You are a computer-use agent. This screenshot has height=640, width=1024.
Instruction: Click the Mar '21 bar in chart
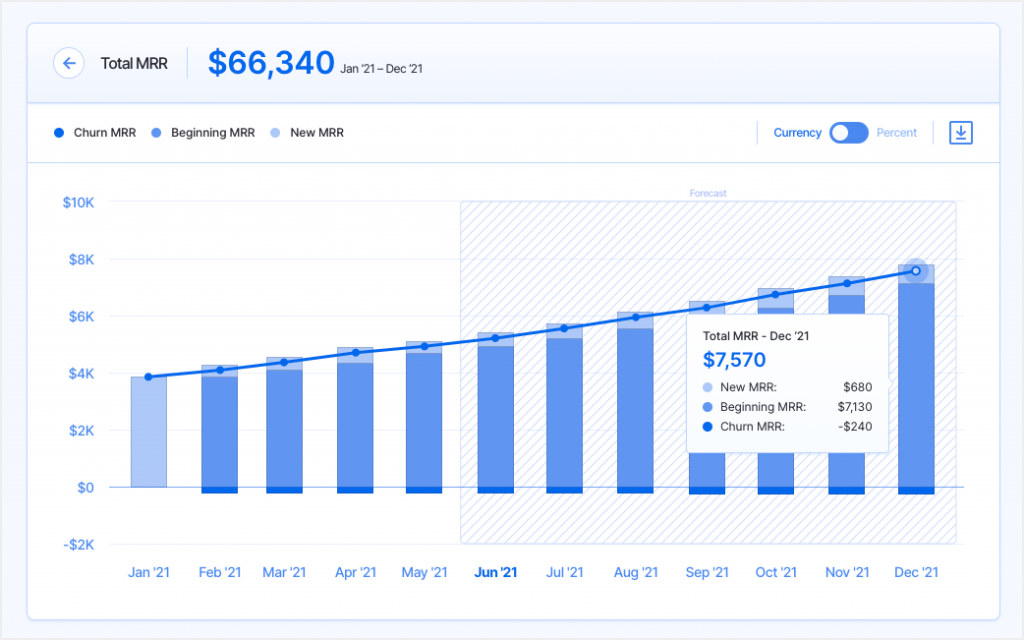[284, 430]
